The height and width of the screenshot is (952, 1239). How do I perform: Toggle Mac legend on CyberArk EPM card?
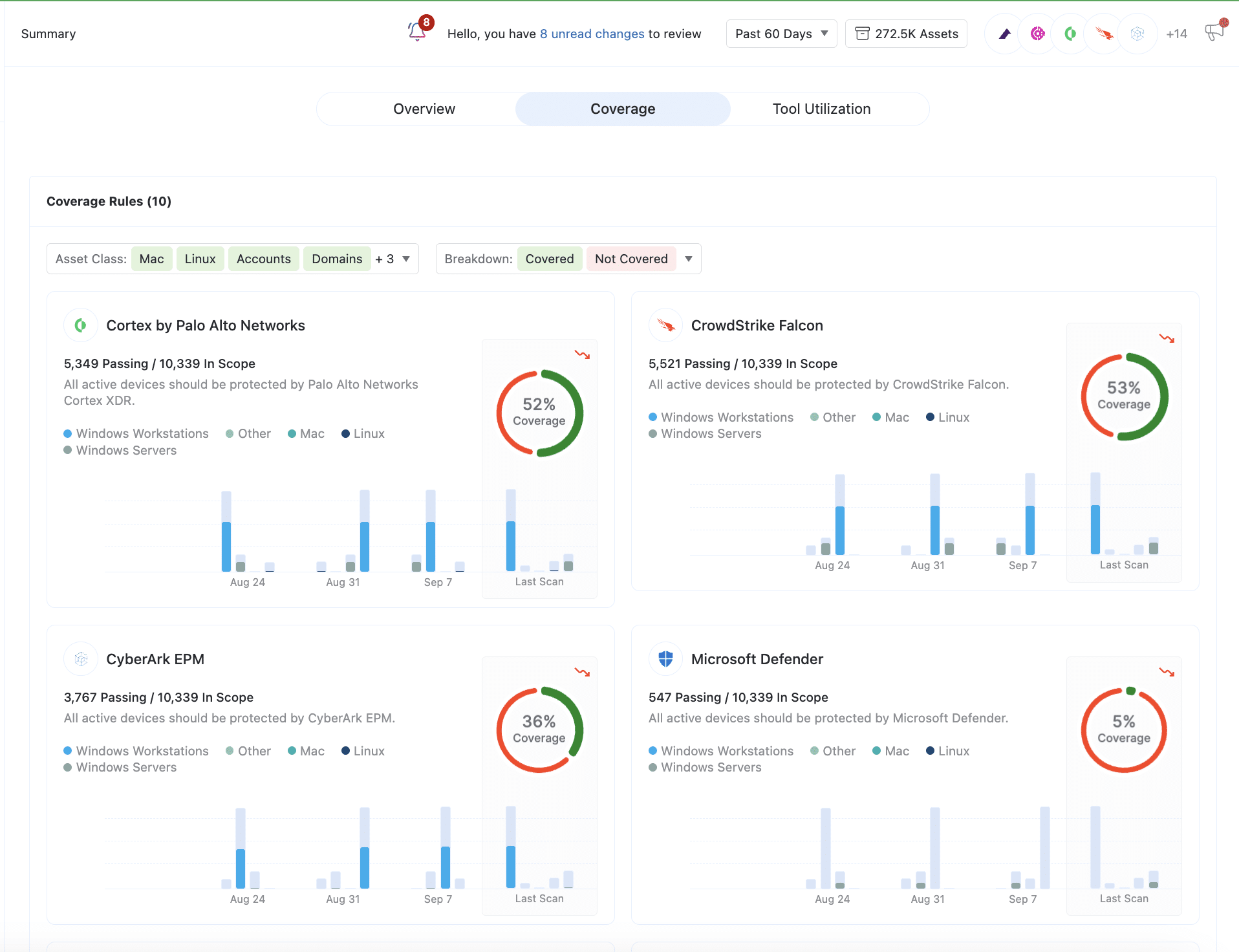coord(306,751)
